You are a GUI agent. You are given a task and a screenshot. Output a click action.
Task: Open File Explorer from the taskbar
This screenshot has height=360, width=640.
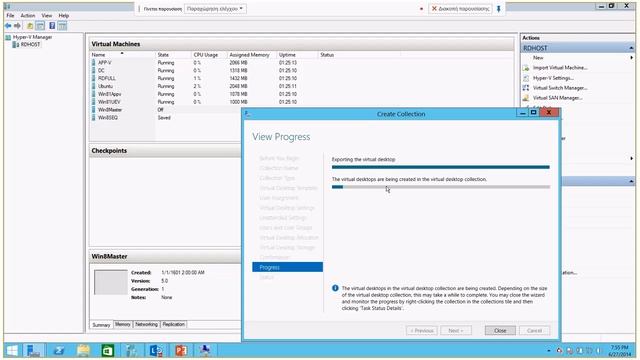click(x=83, y=350)
